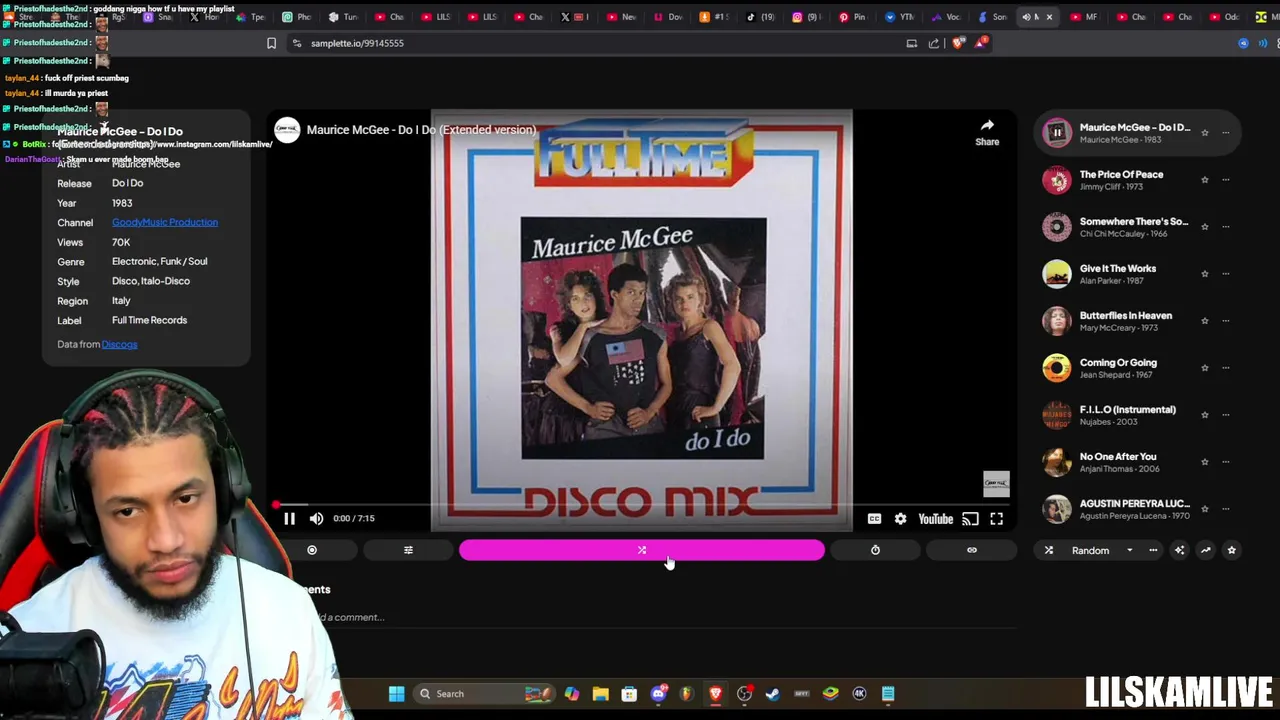The height and width of the screenshot is (720, 1280).
Task: Open Discord from the taskbar
Action: click(658, 694)
